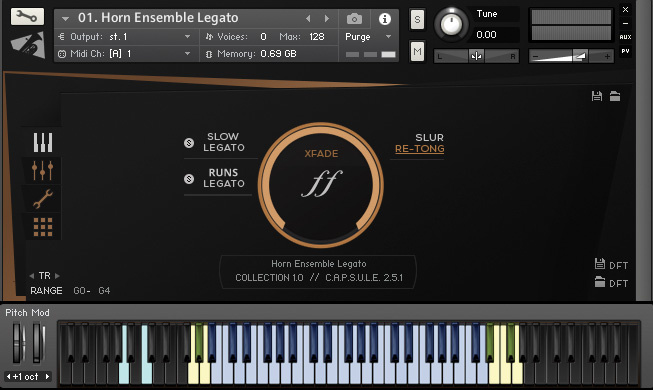Click the Tune value 0.00
Image resolution: width=653 pixels, height=390 pixels.
pos(486,35)
